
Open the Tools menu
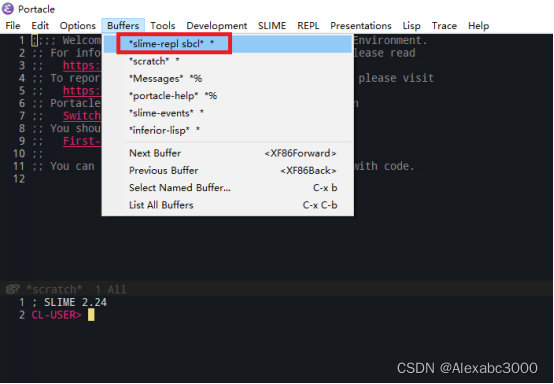pyautogui.click(x=163, y=26)
